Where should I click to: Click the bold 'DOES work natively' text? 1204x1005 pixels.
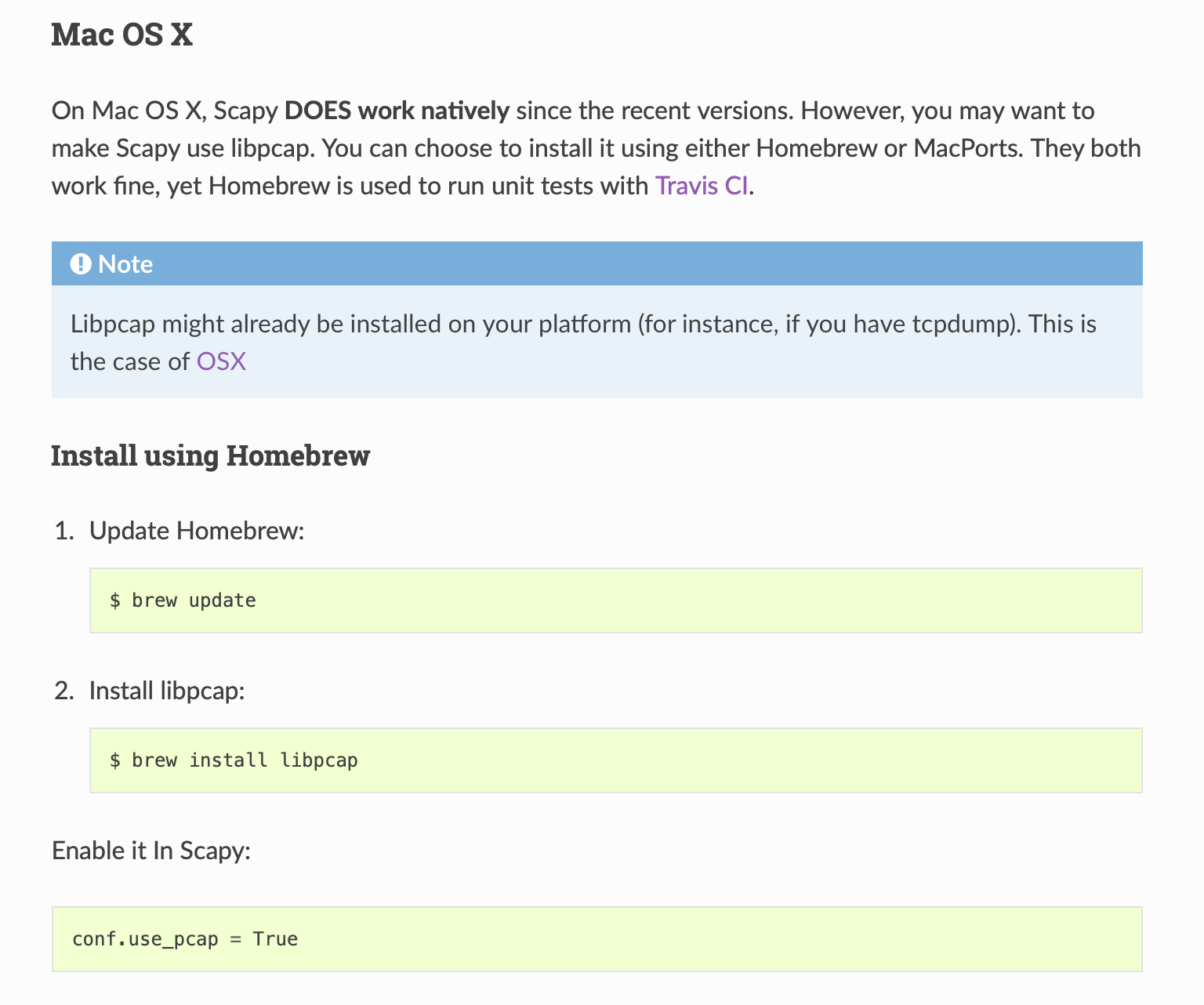pyautogui.click(x=397, y=111)
